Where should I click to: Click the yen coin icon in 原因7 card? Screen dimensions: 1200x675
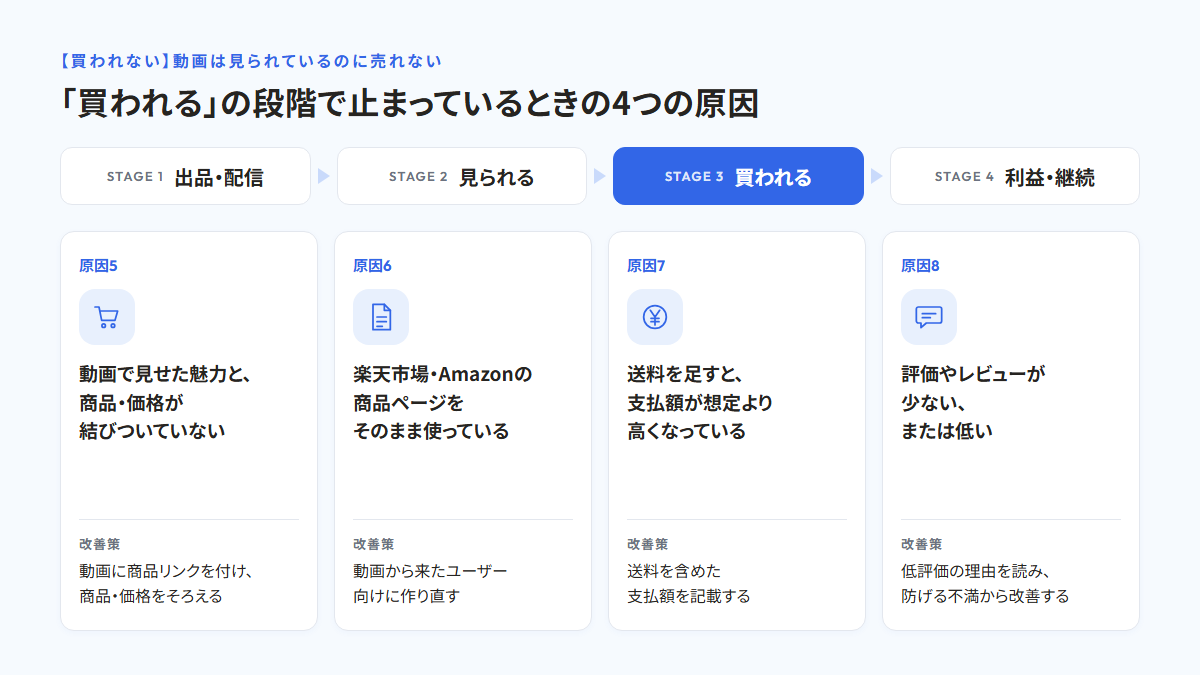(x=655, y=317)
